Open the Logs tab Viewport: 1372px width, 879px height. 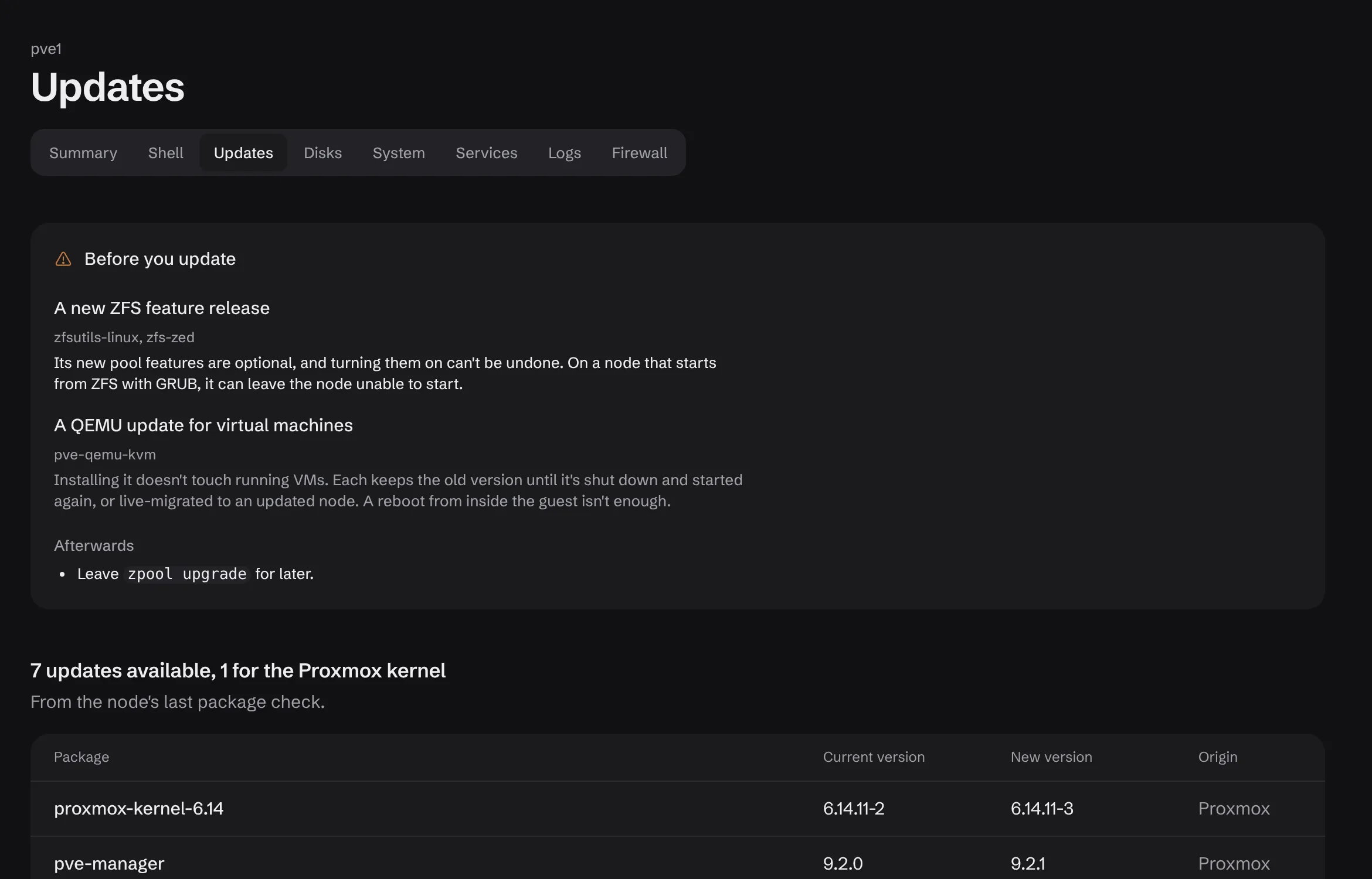click(x=565, y=153)
